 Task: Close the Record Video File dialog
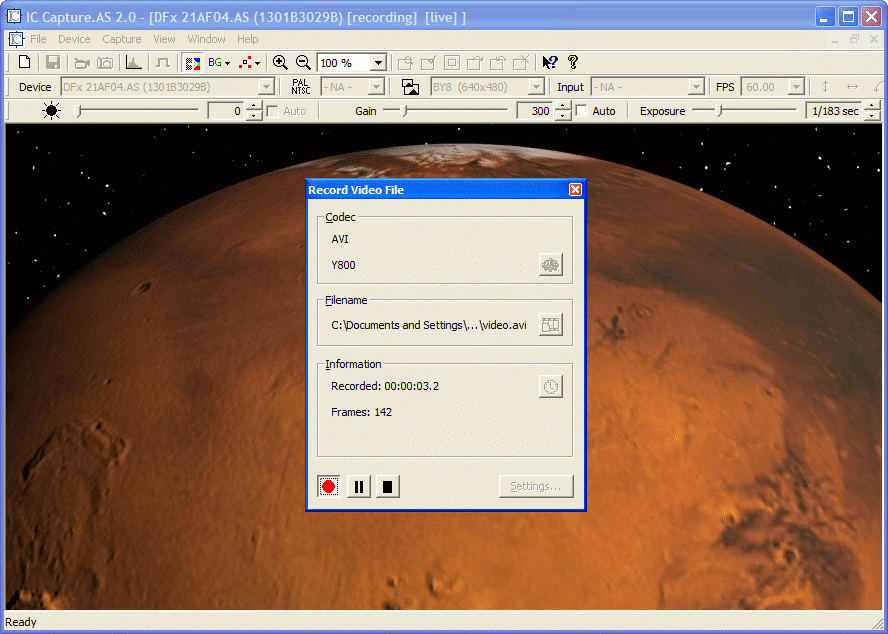[575, 190]
